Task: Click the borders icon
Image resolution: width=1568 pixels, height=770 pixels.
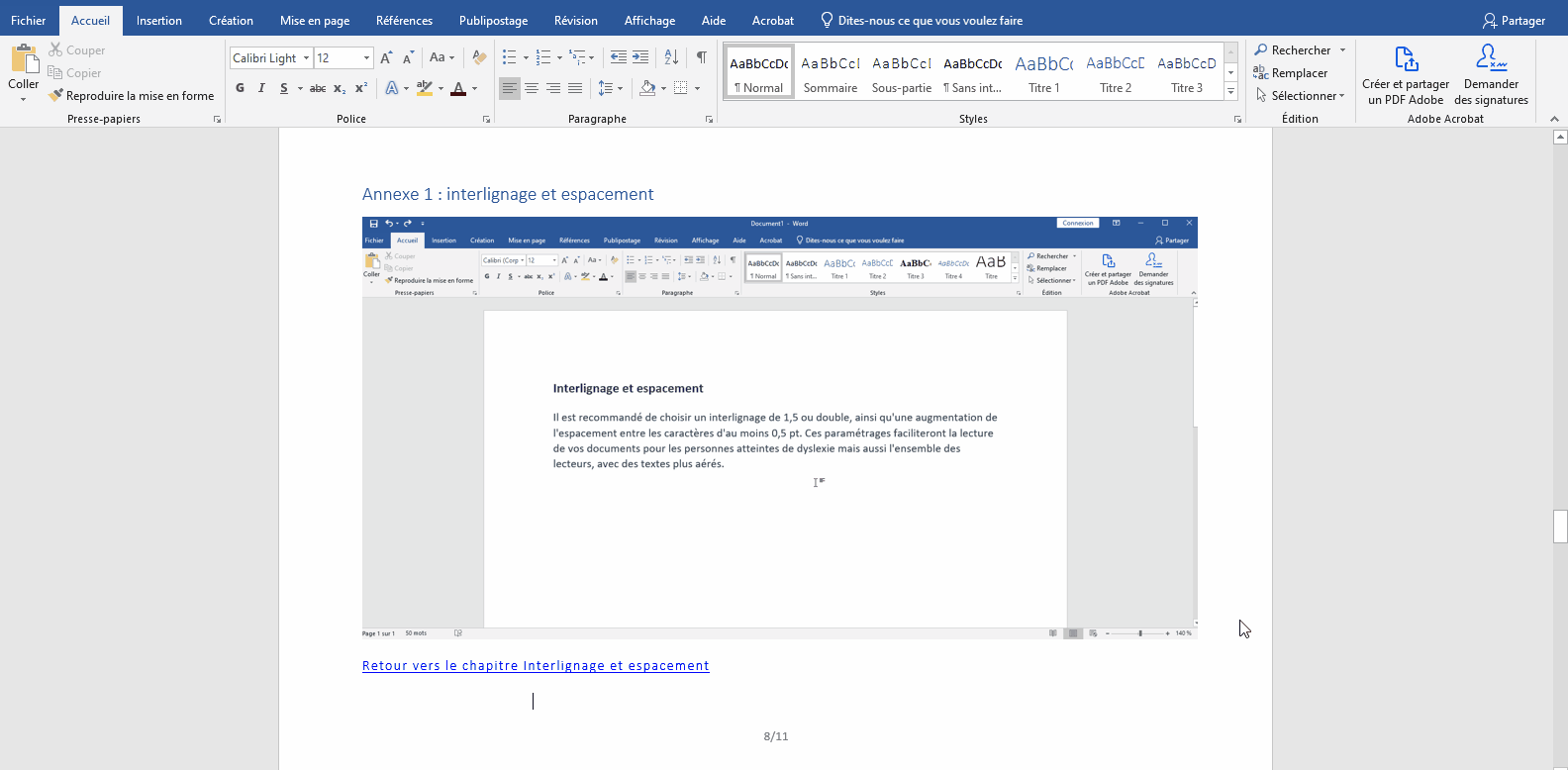Action: pyautogui.click(x=681, y=88)
